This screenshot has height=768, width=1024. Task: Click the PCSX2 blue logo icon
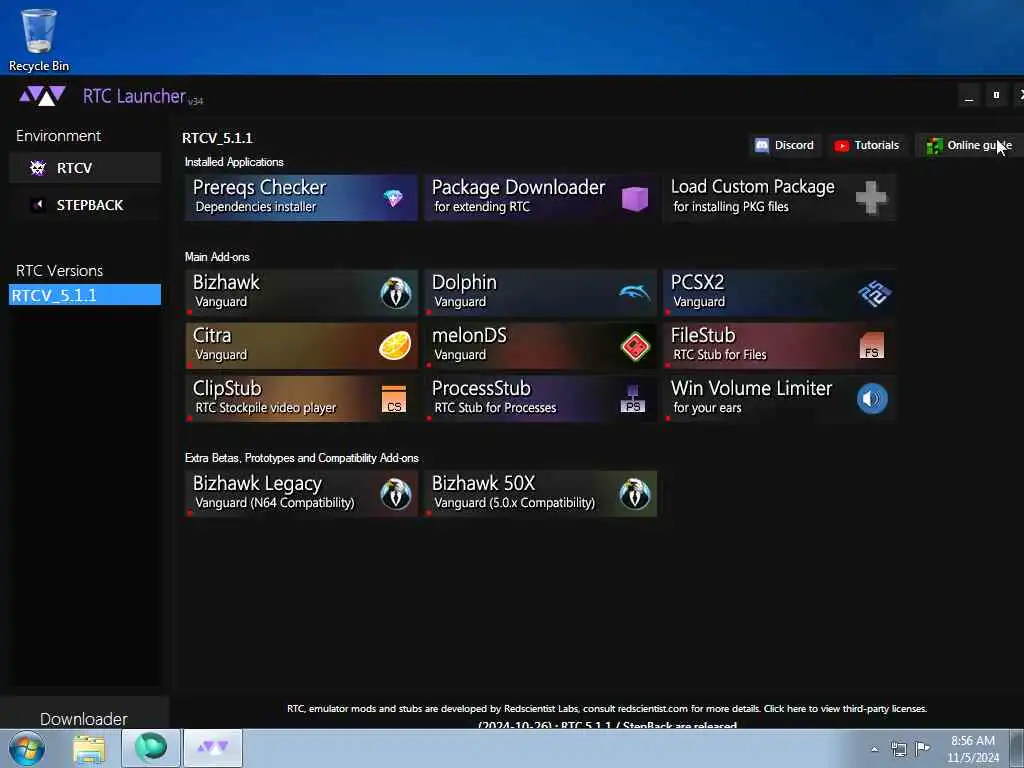874,293
